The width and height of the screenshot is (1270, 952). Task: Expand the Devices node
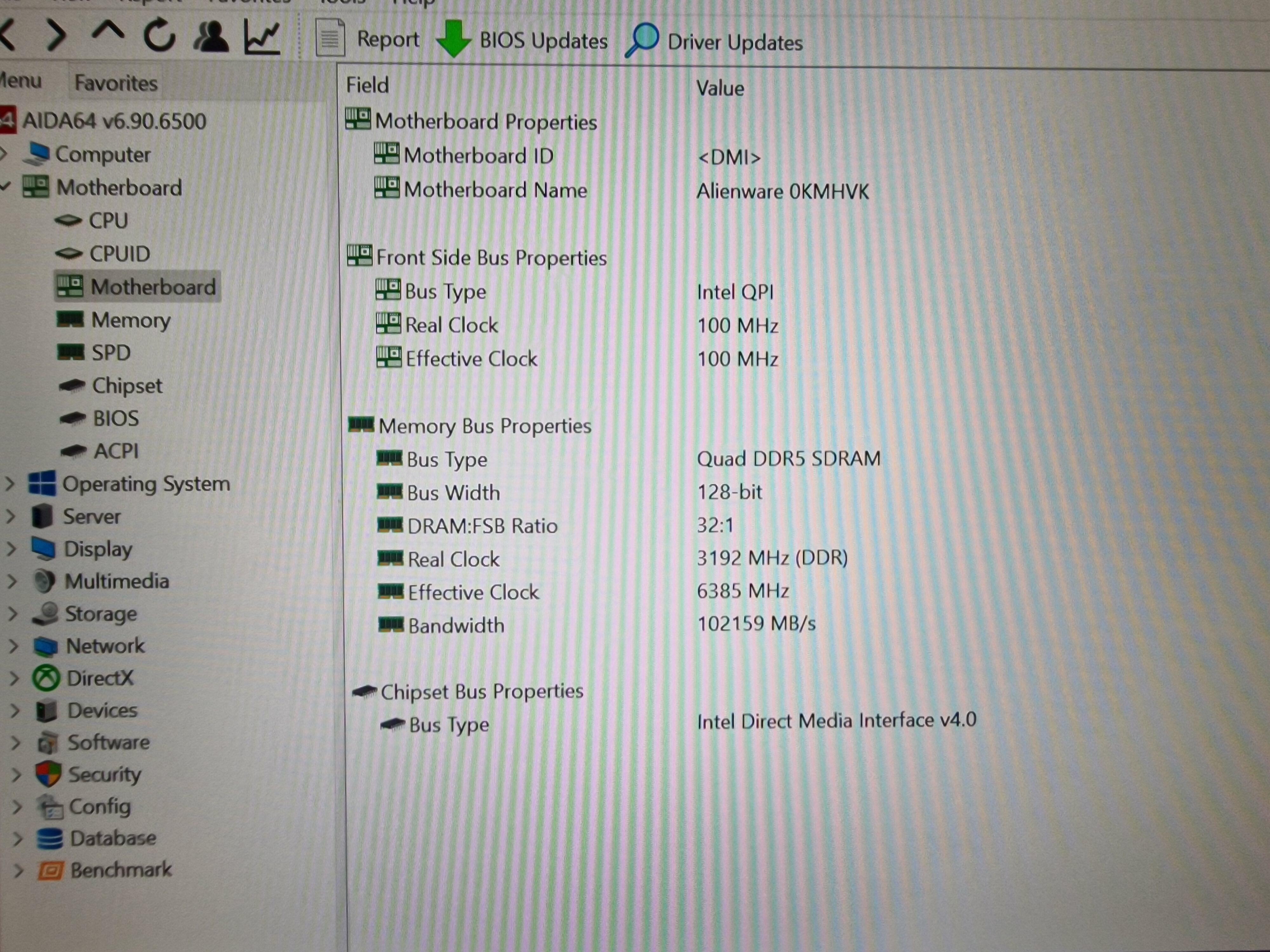point(14,711)
